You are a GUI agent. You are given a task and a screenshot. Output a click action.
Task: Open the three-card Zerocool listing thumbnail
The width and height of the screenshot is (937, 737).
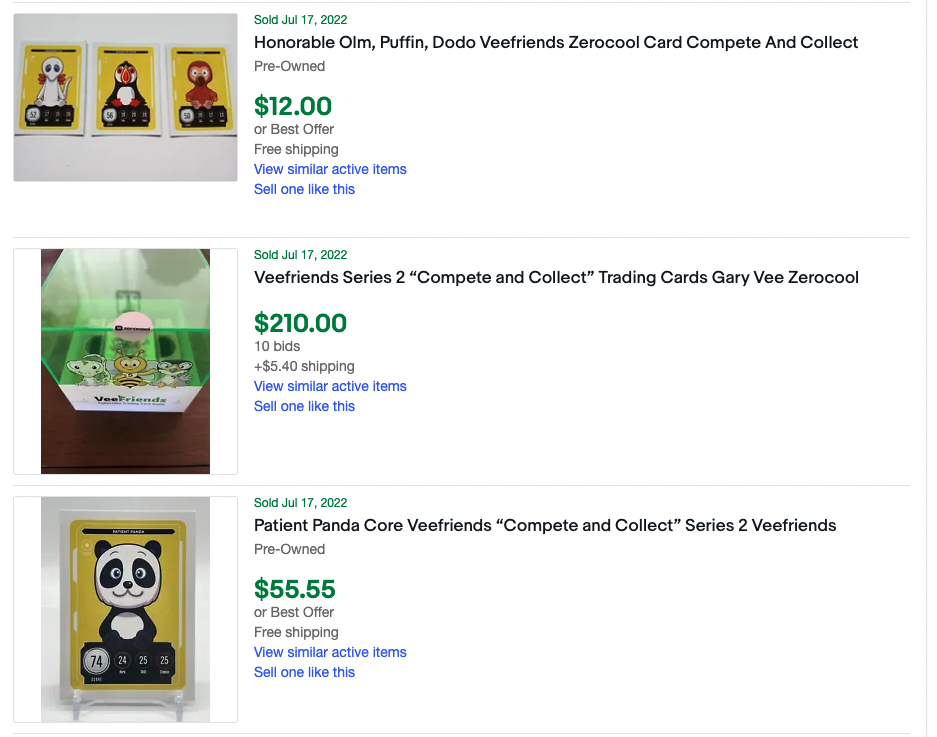coord(125,96)
